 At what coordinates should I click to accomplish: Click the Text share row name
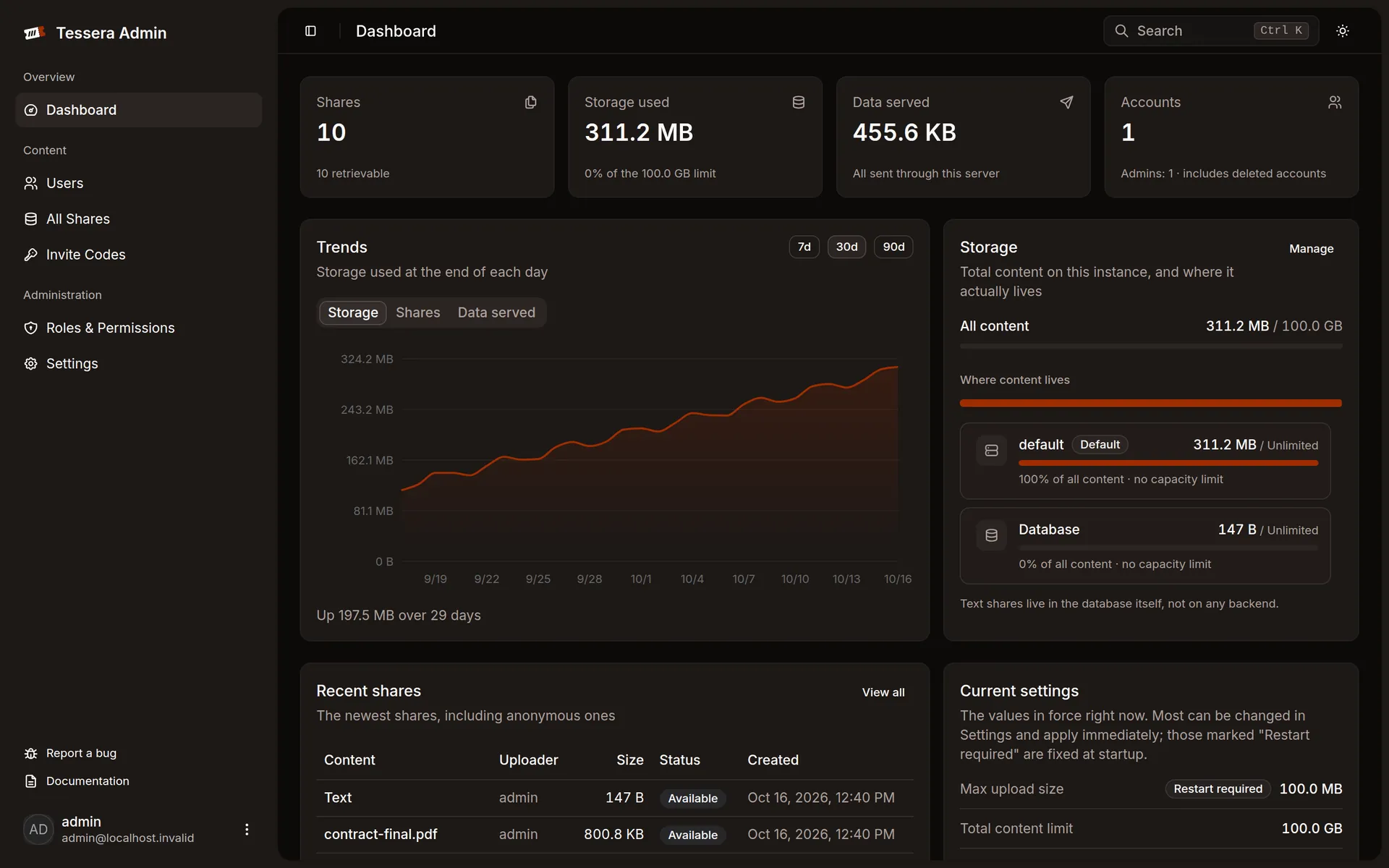pyautogui.click(x=338, y=798)
